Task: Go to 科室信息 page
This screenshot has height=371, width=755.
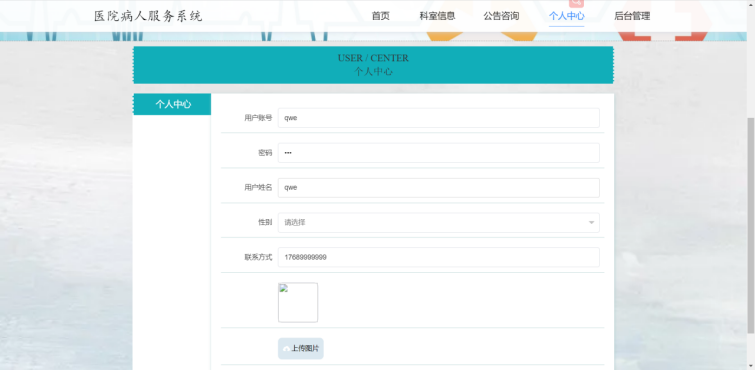Action: tap(437, 16)
